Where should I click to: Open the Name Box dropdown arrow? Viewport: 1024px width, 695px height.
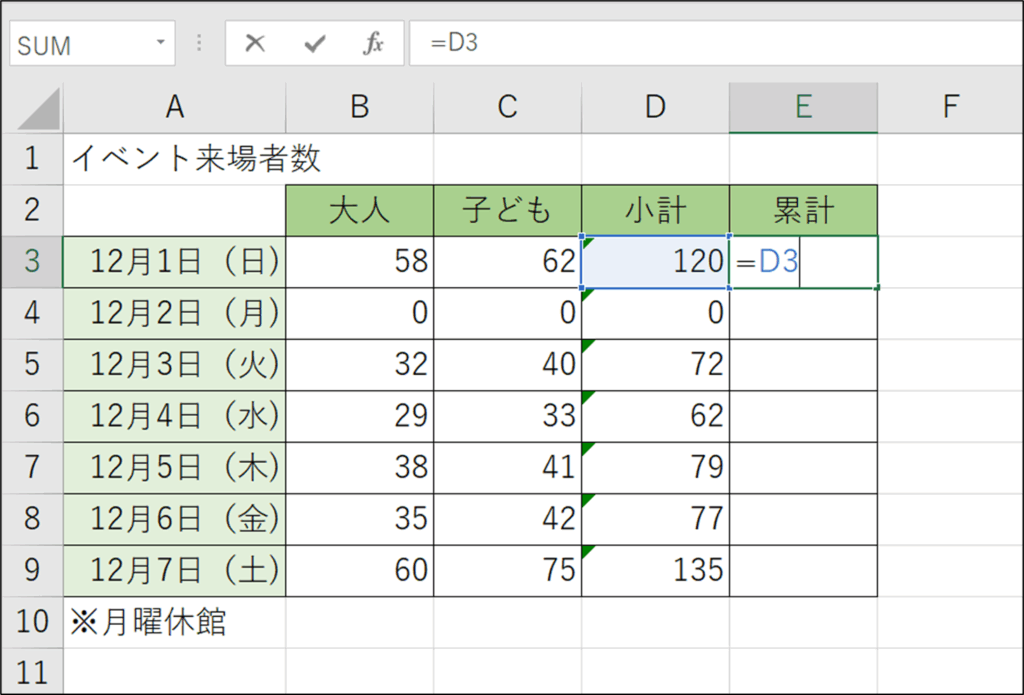[x=160, y=42]
